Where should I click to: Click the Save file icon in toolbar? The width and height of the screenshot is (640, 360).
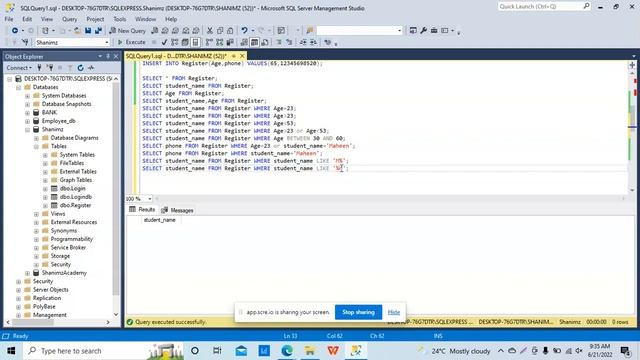tap(88, 31)
